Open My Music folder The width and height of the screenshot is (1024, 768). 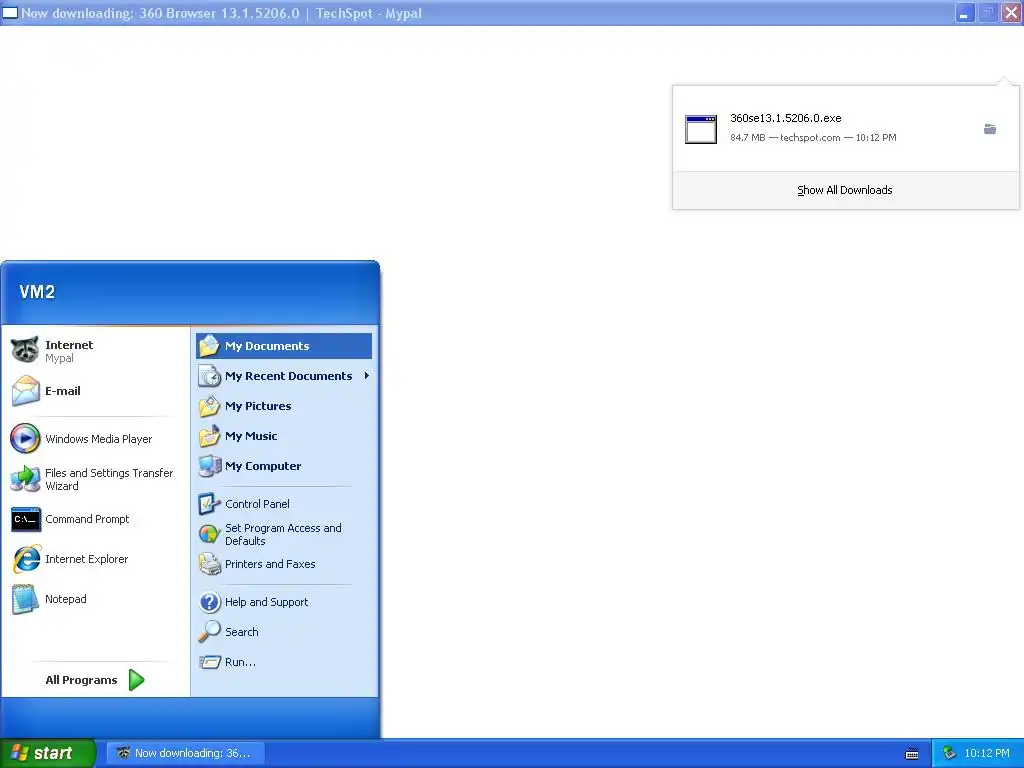(284, 436)
